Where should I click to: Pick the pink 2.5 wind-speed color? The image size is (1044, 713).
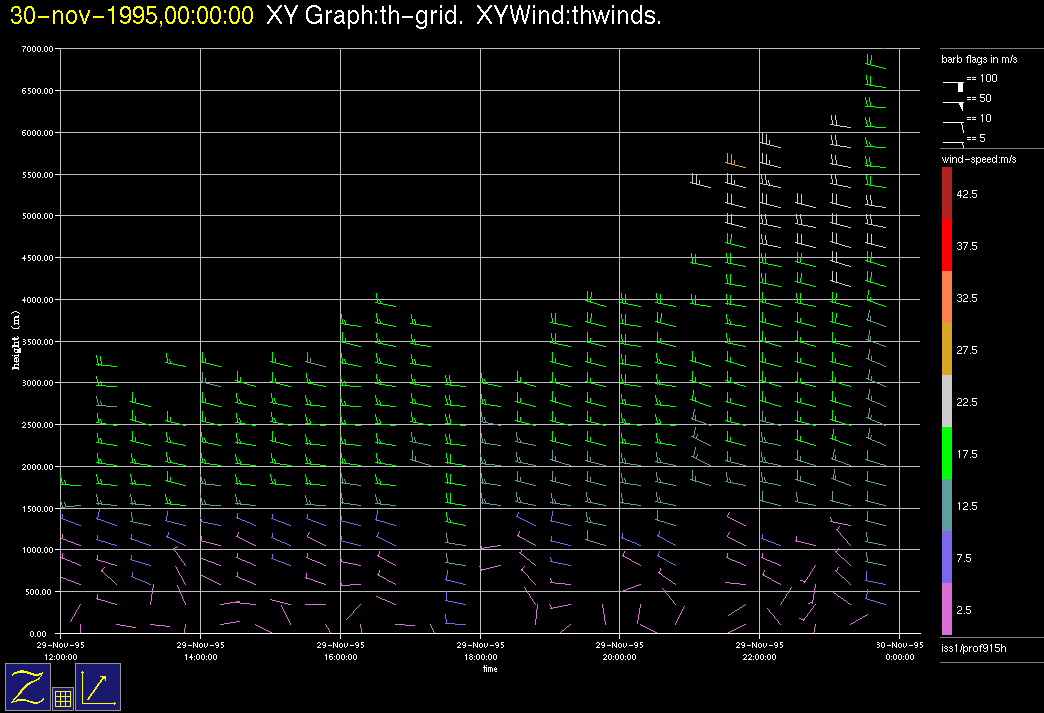(x=947, y=609)
